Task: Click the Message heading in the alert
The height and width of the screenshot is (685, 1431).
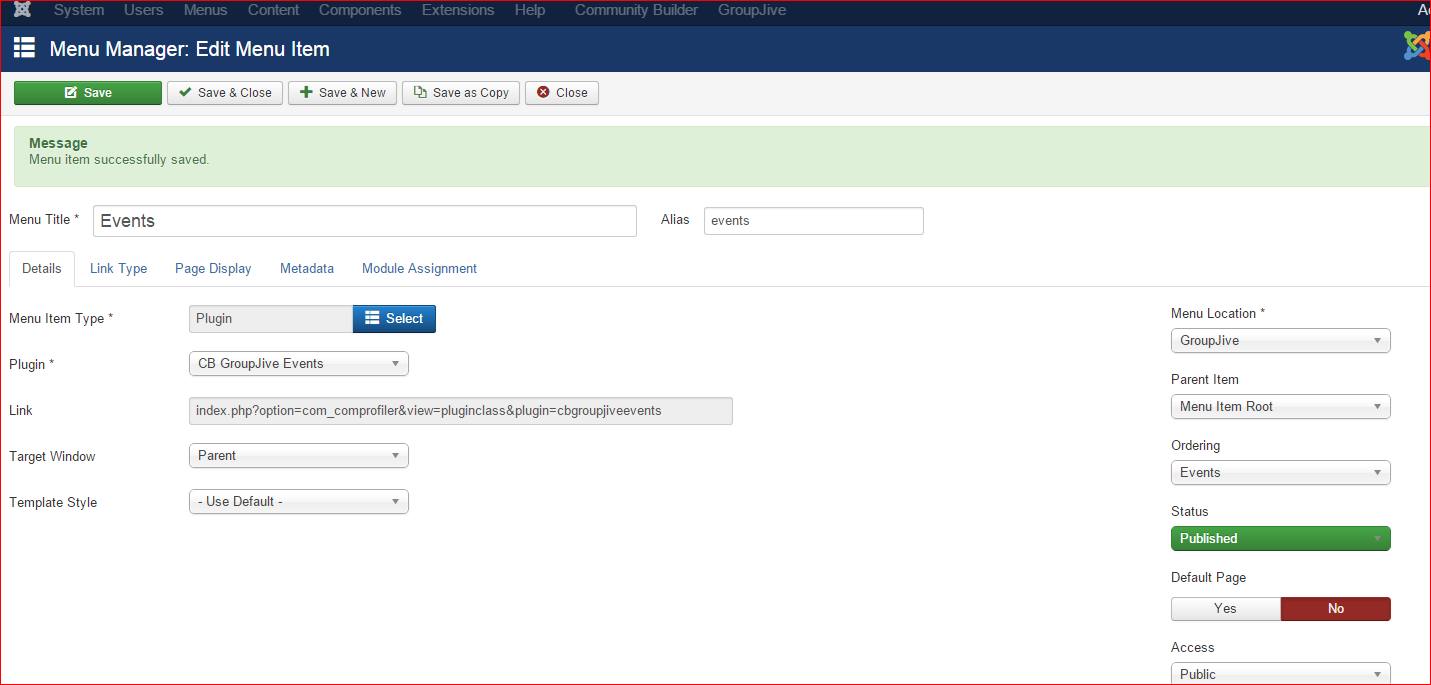Action: 58,144
